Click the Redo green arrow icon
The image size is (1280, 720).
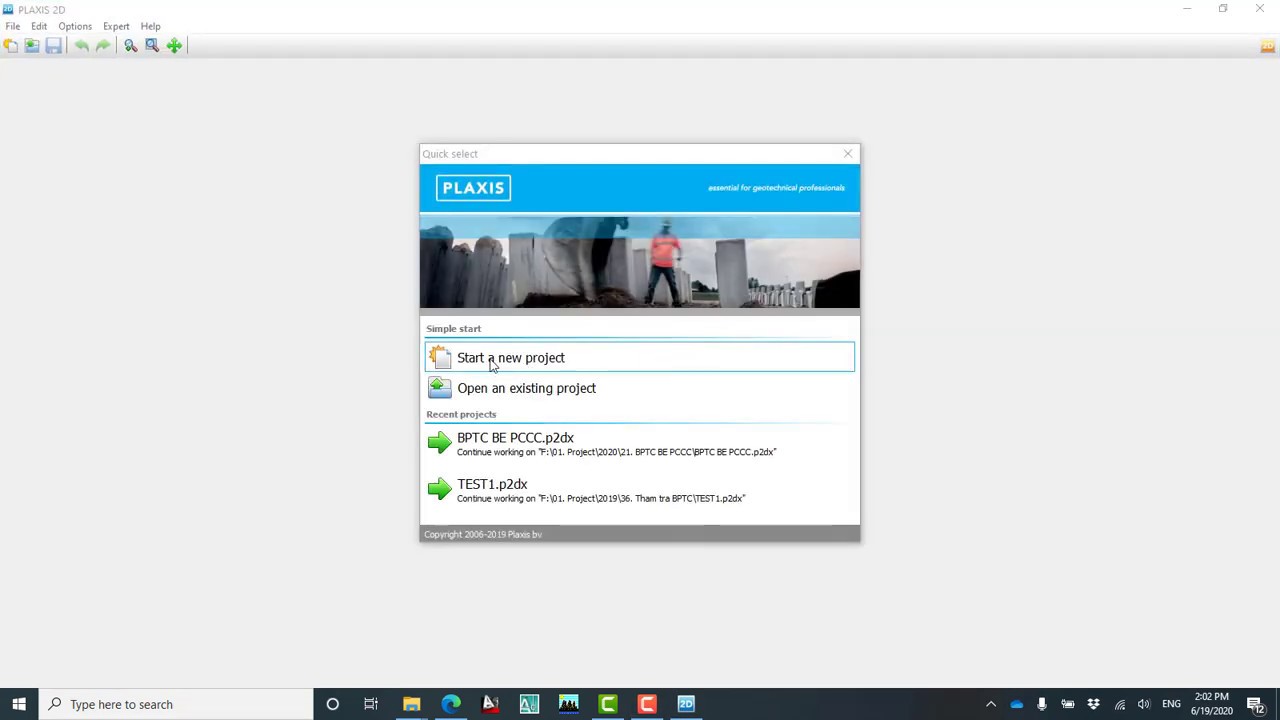103,45
